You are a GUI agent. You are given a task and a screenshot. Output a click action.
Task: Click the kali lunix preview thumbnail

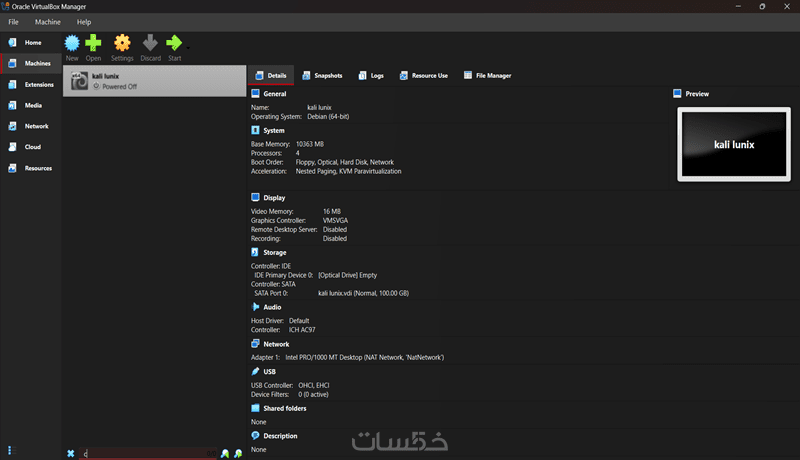point(734,144)
